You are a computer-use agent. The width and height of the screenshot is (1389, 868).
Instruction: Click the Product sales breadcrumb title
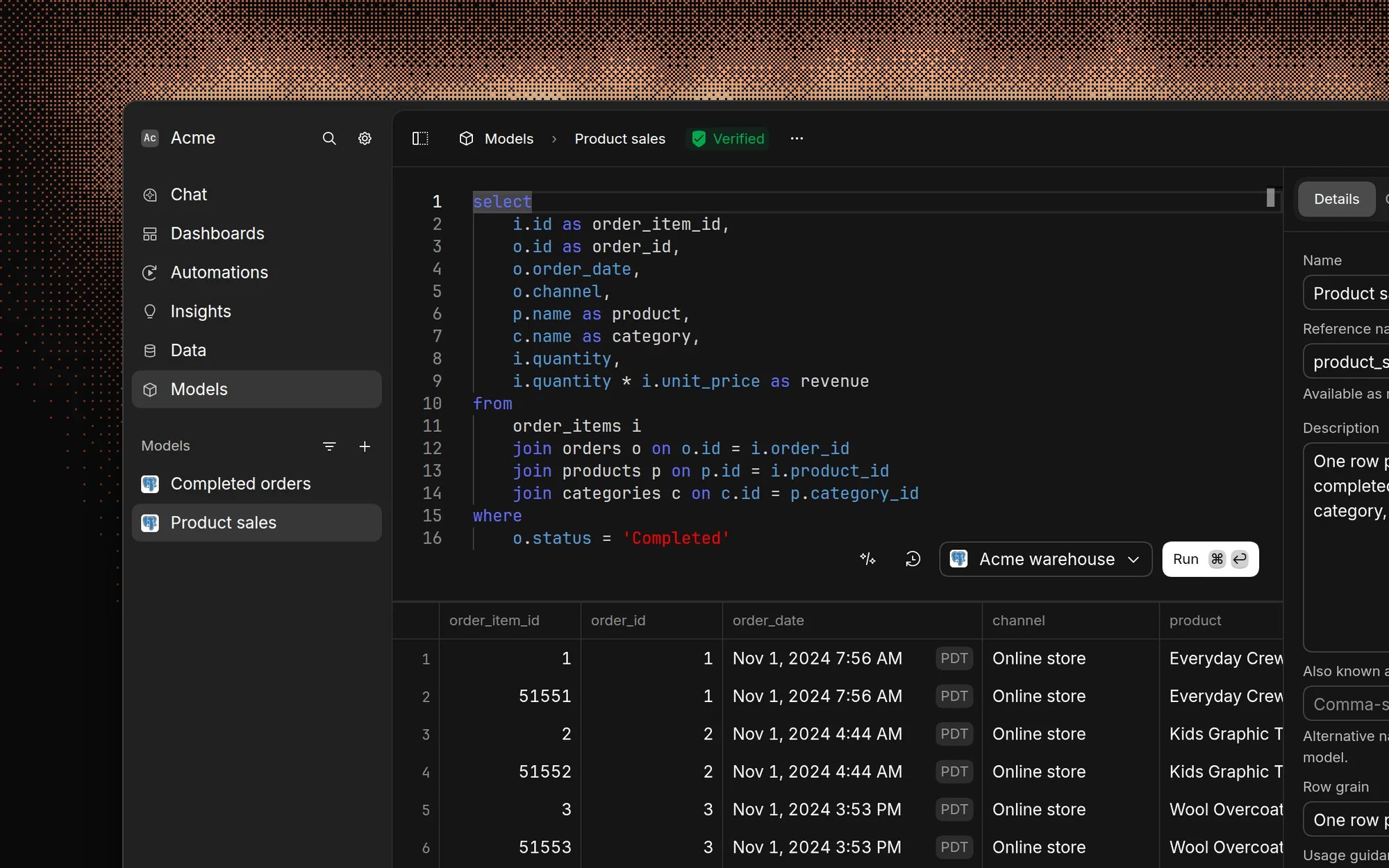tap(619, 139)
